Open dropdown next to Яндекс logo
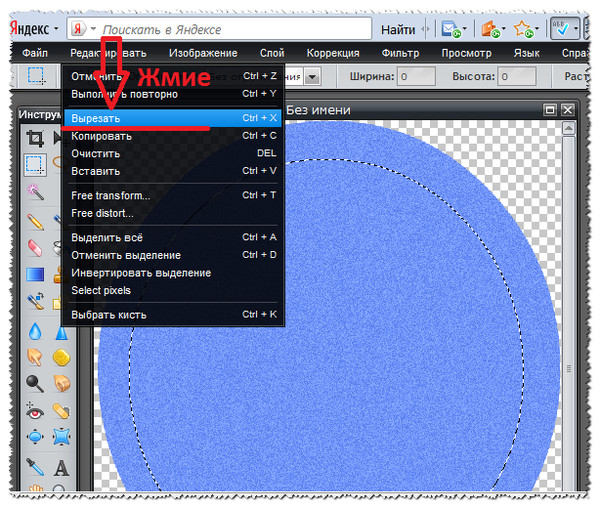Image resolution: width=600 pixels, height=508 pixels. click(x=56, y=29)
